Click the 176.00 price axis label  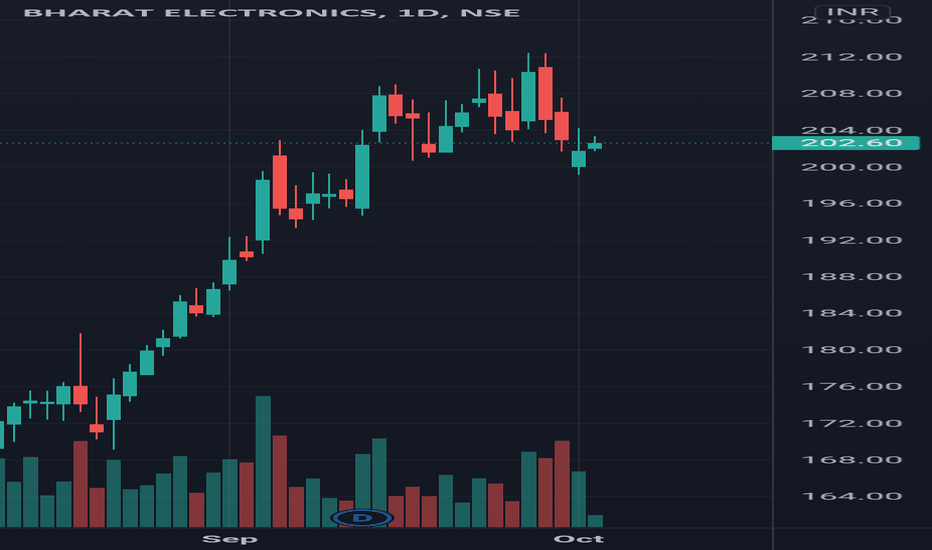coord(852,386)
